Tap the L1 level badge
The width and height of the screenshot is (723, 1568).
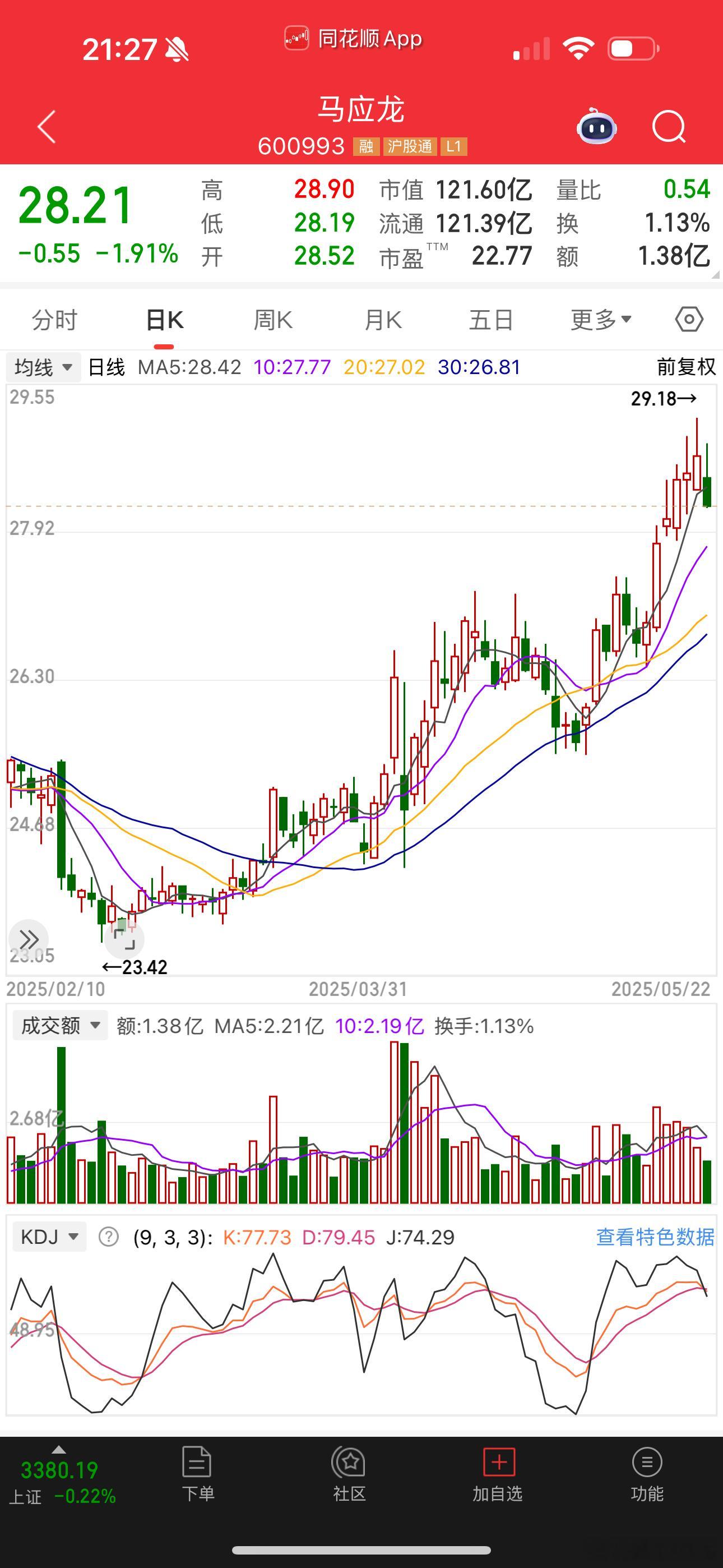pyautogui.click(x=453, y=146)
